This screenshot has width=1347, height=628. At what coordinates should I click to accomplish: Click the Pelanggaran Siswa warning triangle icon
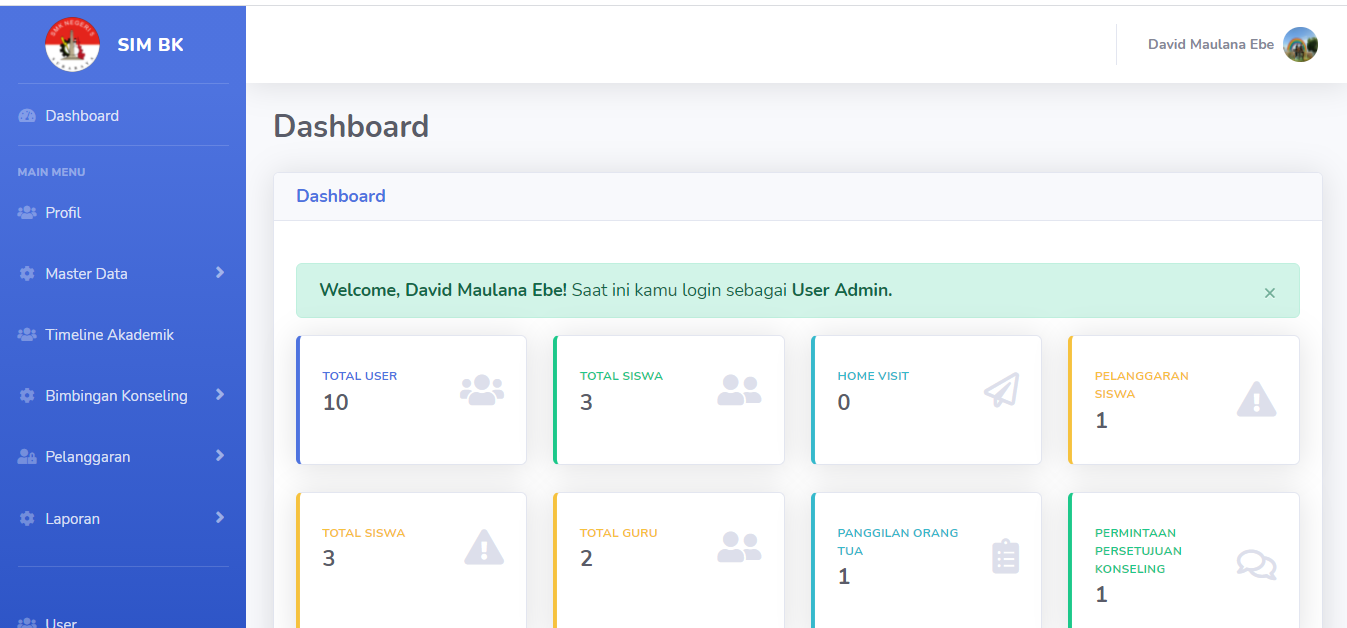[x=1256, y=399]
